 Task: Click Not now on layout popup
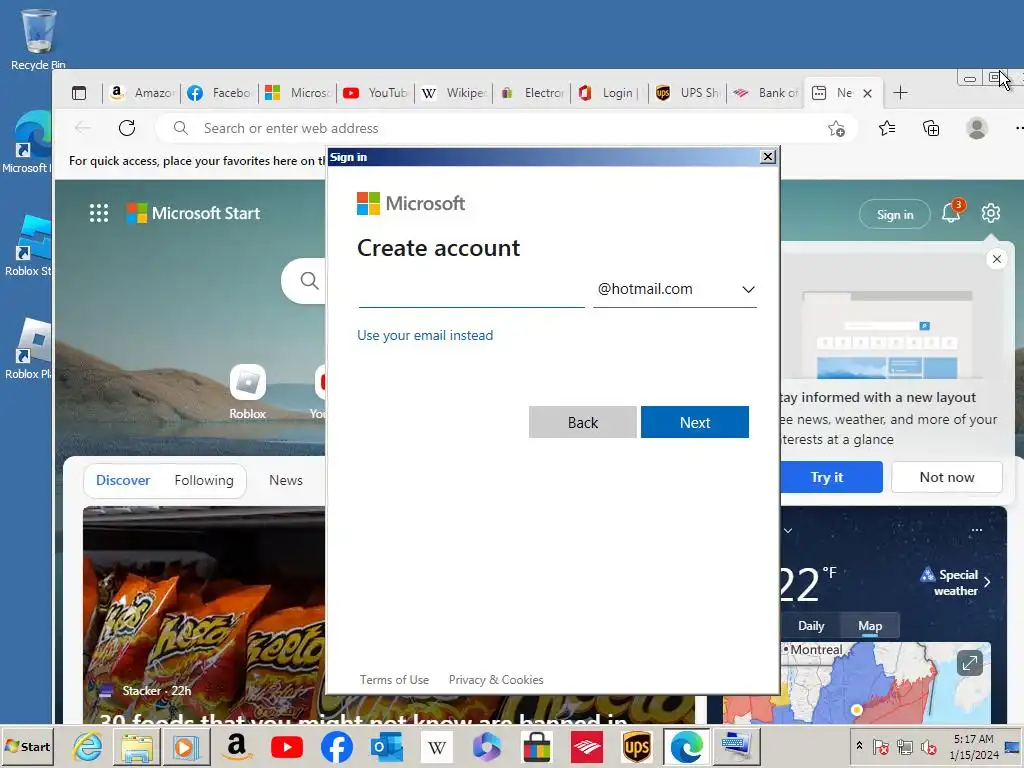tap(947, 477)
